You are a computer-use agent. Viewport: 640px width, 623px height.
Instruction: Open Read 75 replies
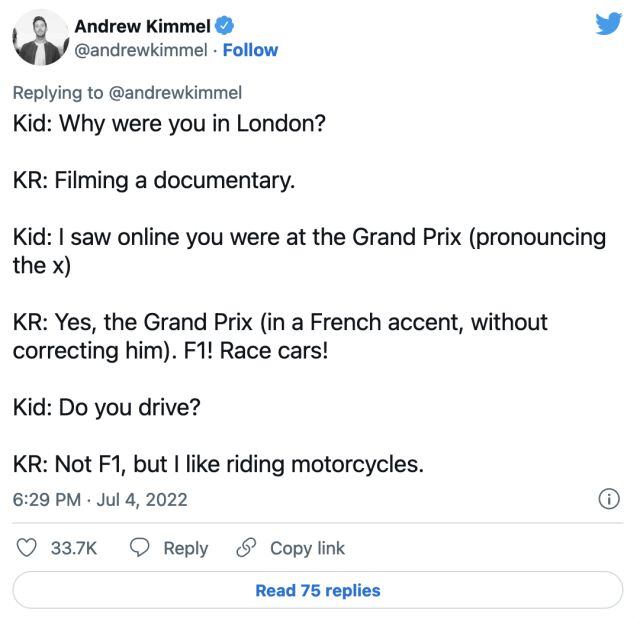(318, 590)
